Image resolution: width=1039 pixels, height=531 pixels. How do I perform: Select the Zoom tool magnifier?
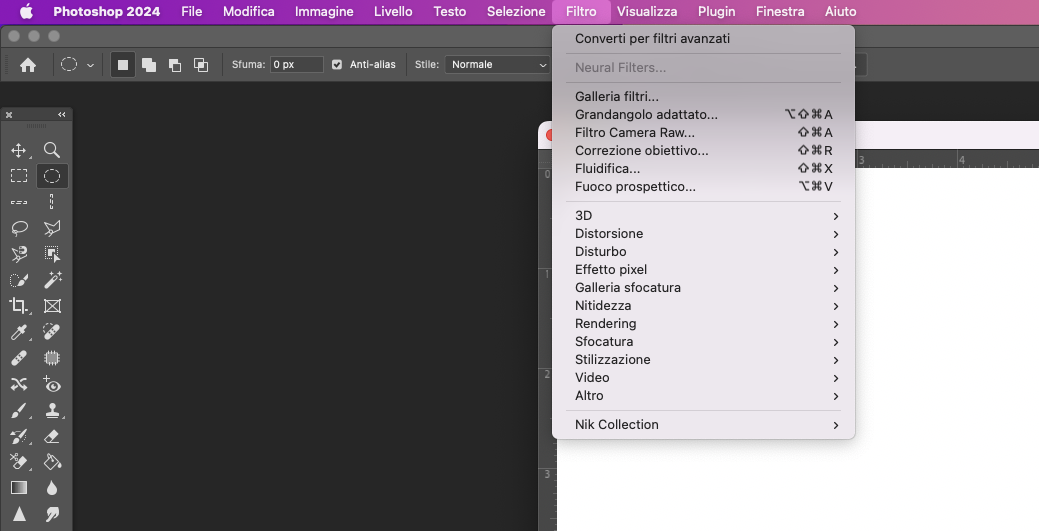(52, 150)
